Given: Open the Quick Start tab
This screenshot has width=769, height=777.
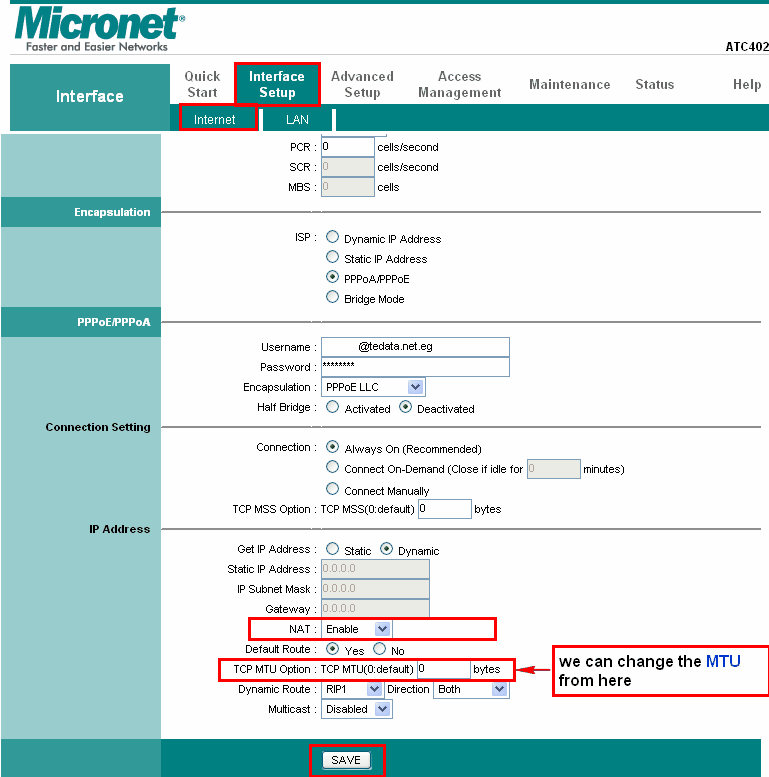Looking at the screenshot, I should tap(202, 84).
